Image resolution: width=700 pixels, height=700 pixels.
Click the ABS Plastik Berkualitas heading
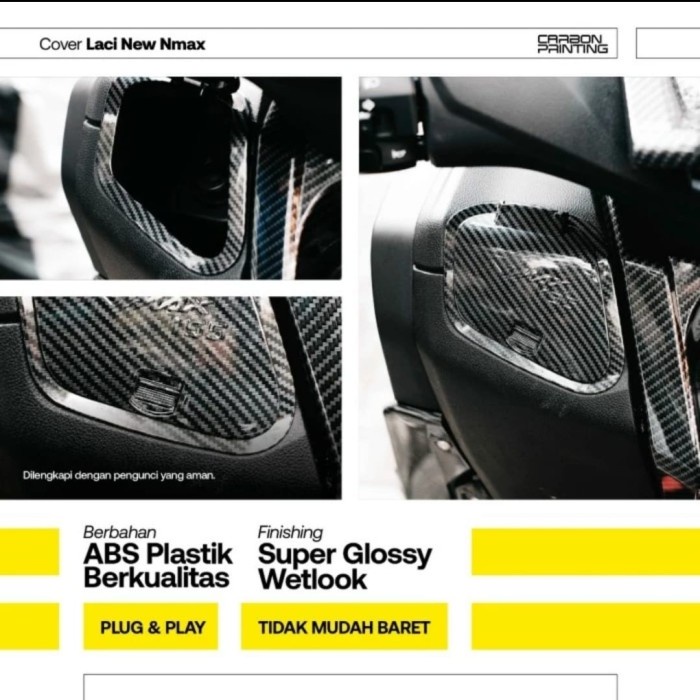tap(158, 564)
